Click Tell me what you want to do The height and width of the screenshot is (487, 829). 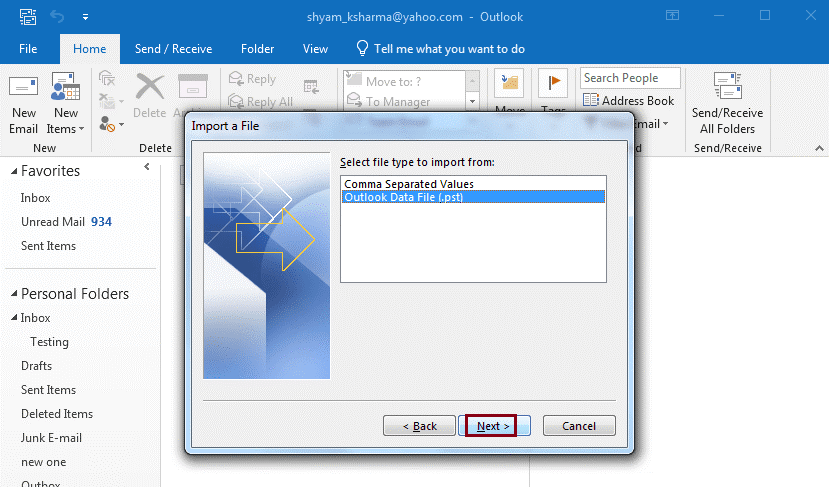pyautogui.click(x=449, y=49)
